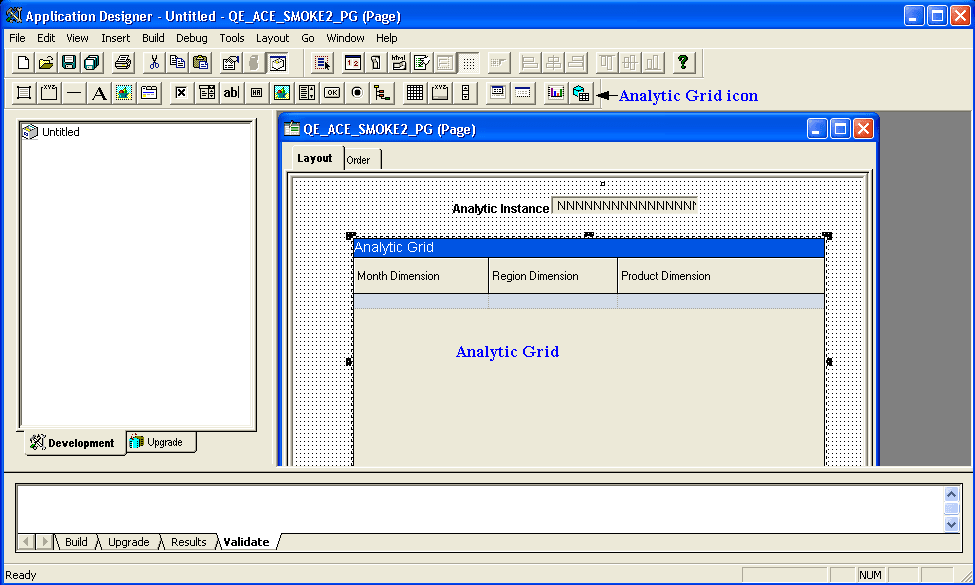Viewport: 975px width, 585px height.
Task: Insert an Edit Box control
Action: (x=231, y=92)
